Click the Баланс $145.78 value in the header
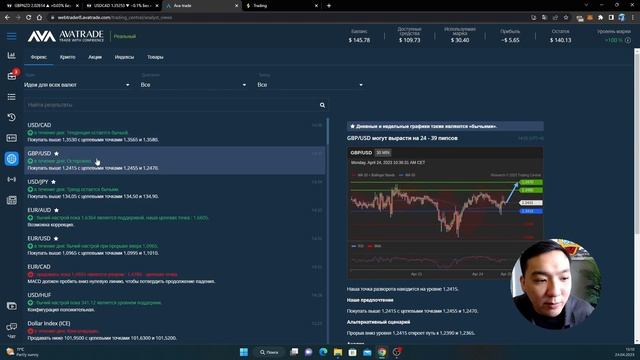 pyautogui.click(x=359, y=40)
